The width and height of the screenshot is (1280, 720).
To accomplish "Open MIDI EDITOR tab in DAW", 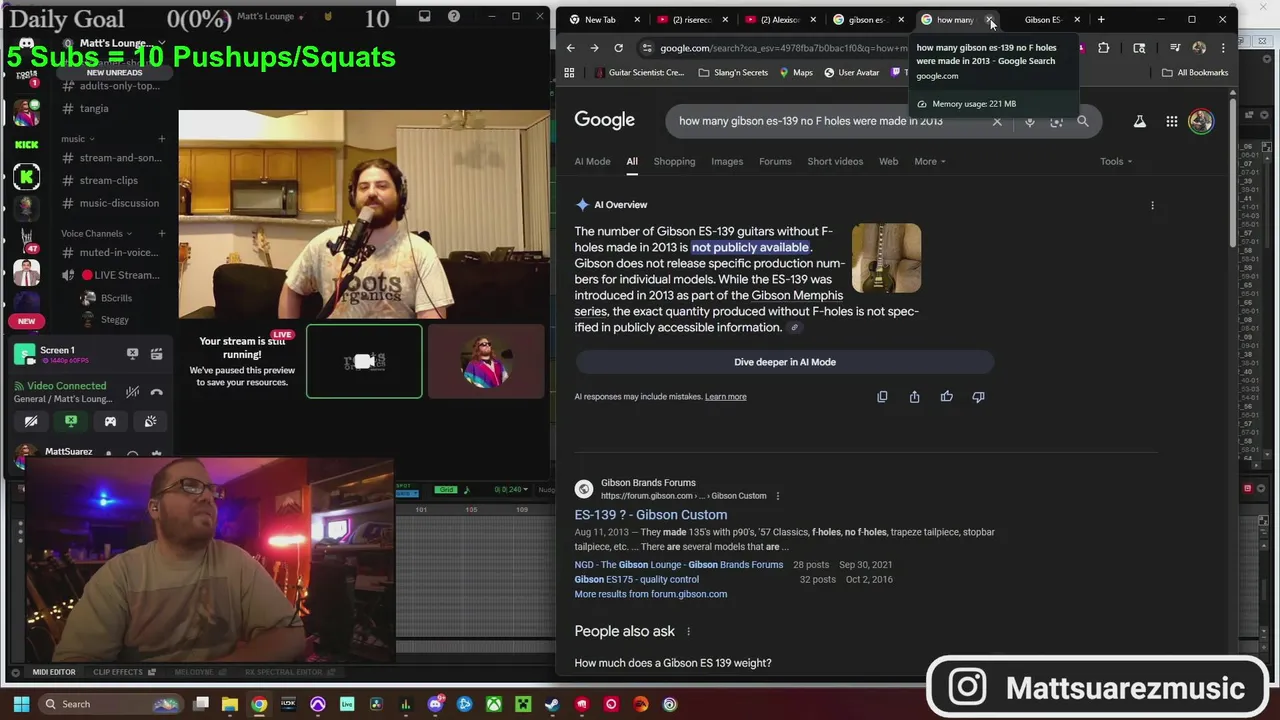I will [x=54, y=672].
